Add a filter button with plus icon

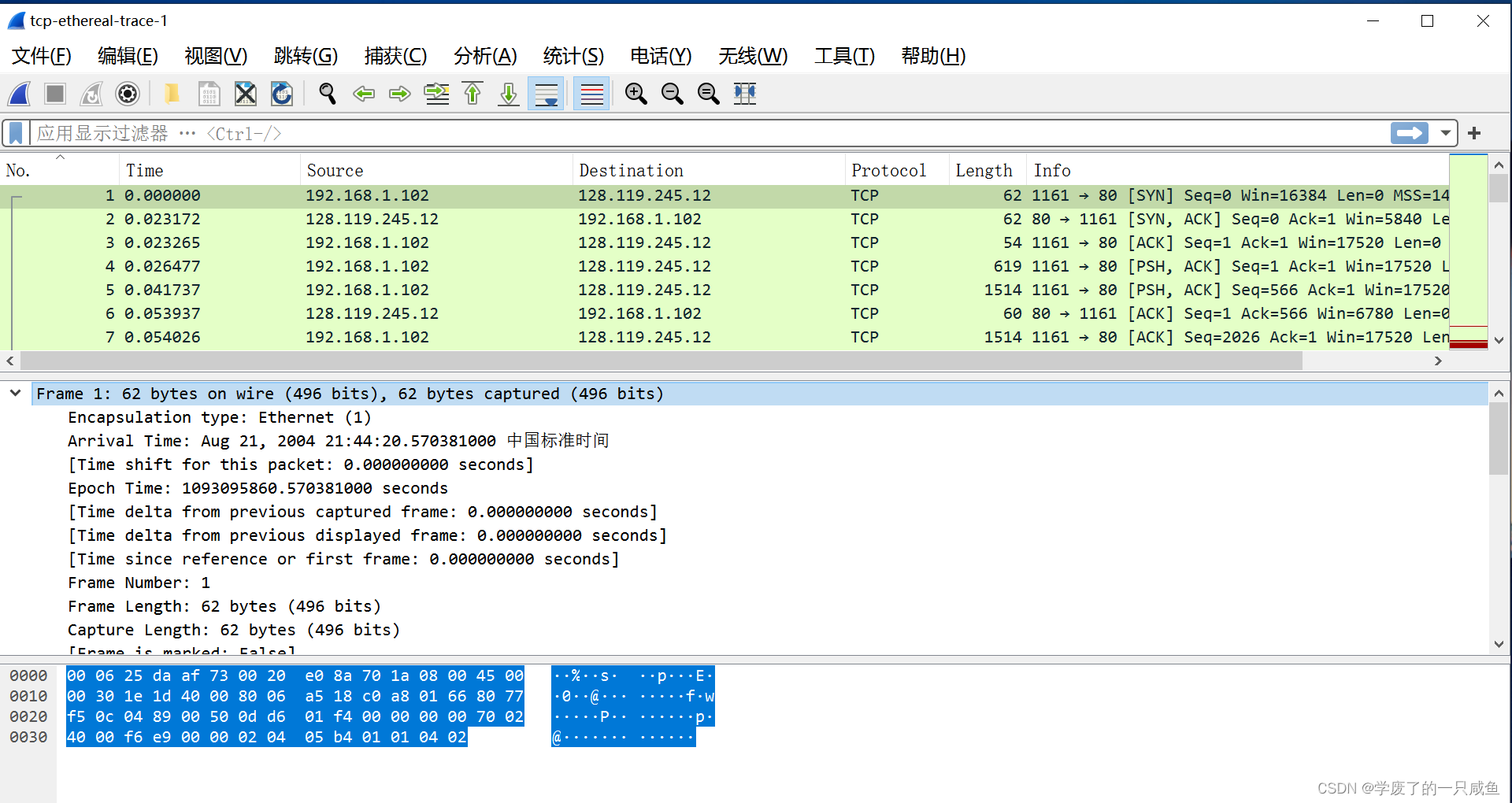point(1474,133)
